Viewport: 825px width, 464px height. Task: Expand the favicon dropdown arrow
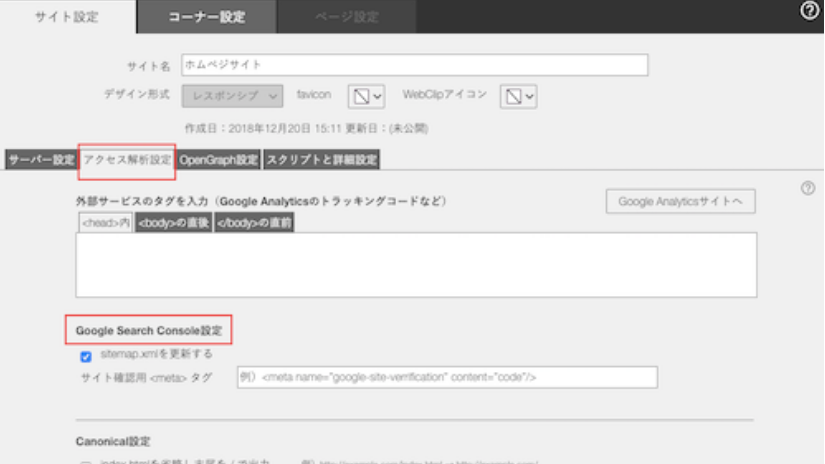(378, 96)
